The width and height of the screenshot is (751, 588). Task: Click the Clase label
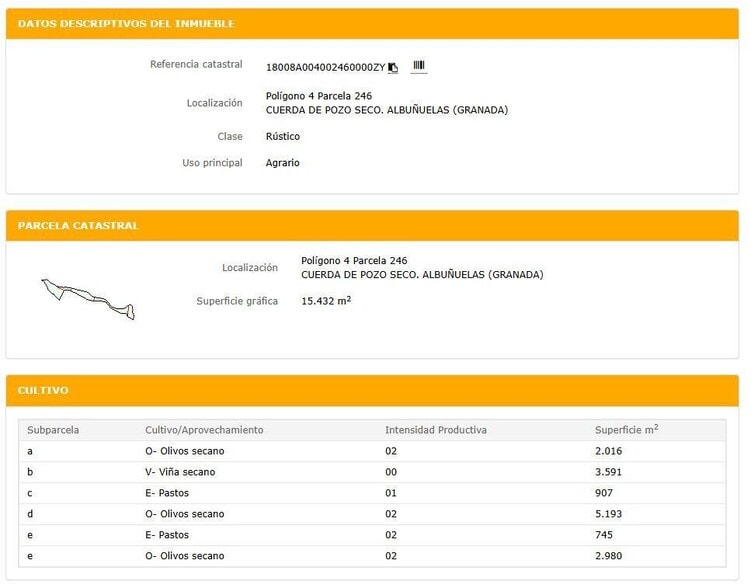point(230,136)
